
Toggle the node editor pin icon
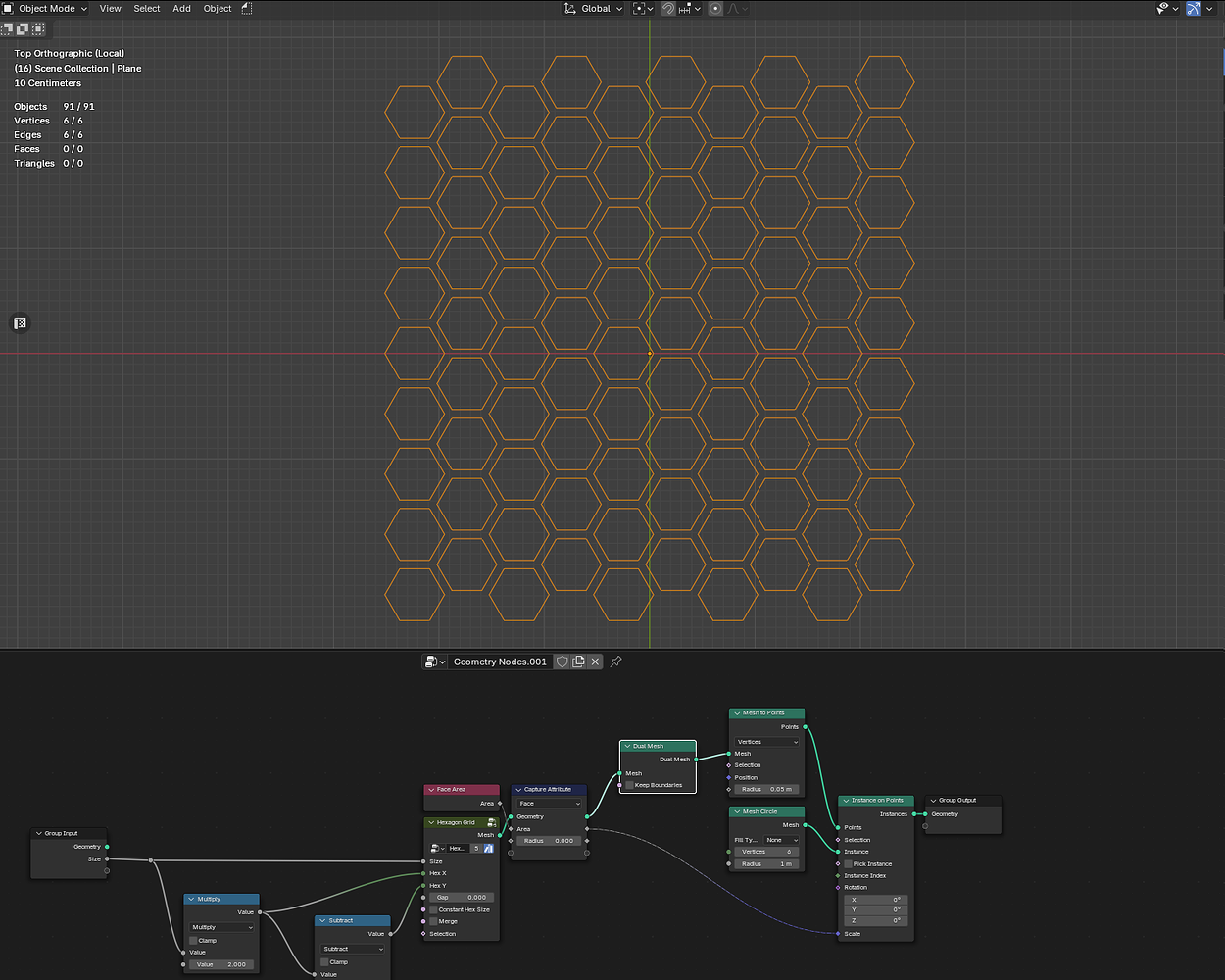(616, 661)
